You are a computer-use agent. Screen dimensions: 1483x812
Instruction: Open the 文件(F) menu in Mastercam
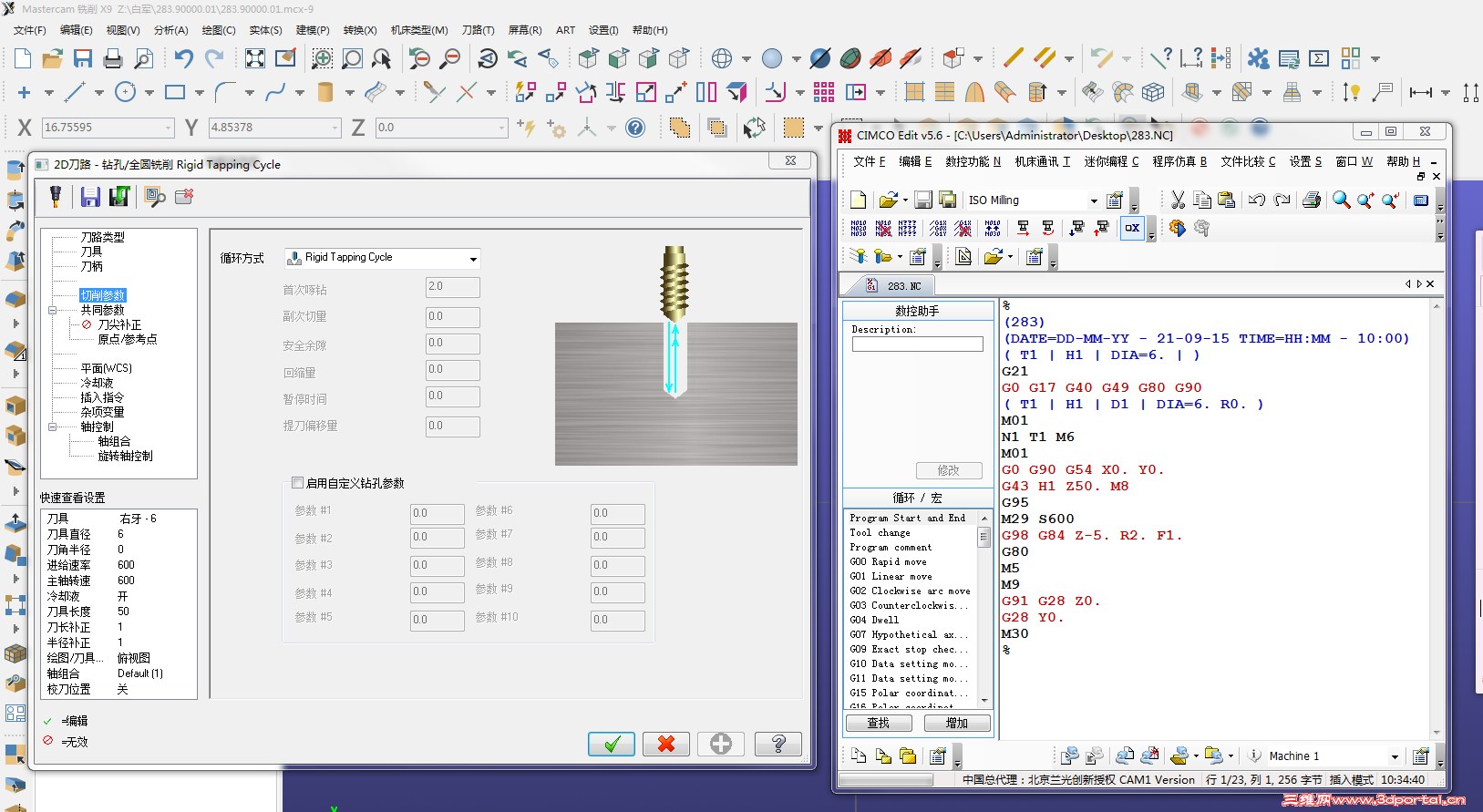[30, 30]
